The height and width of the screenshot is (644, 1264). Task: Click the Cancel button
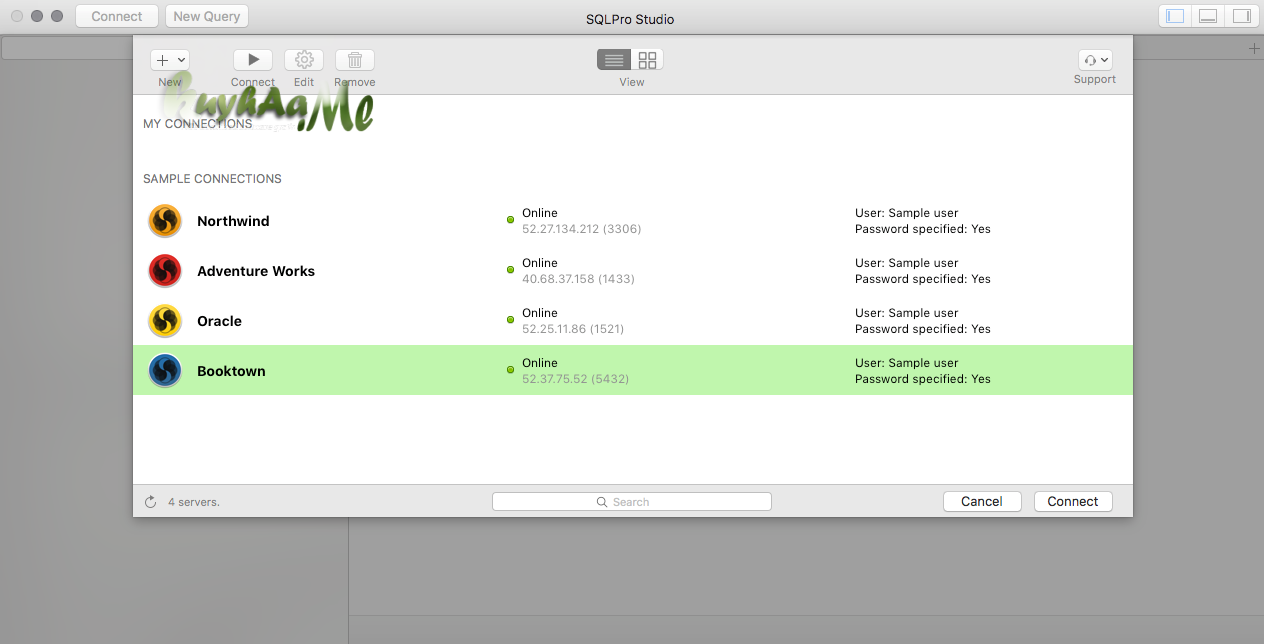click(982, 502)
